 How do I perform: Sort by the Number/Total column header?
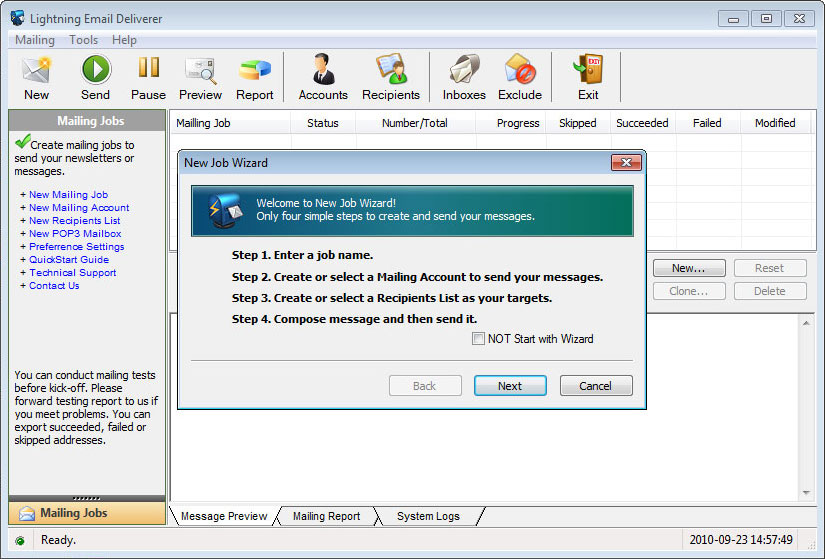(415, 123)
